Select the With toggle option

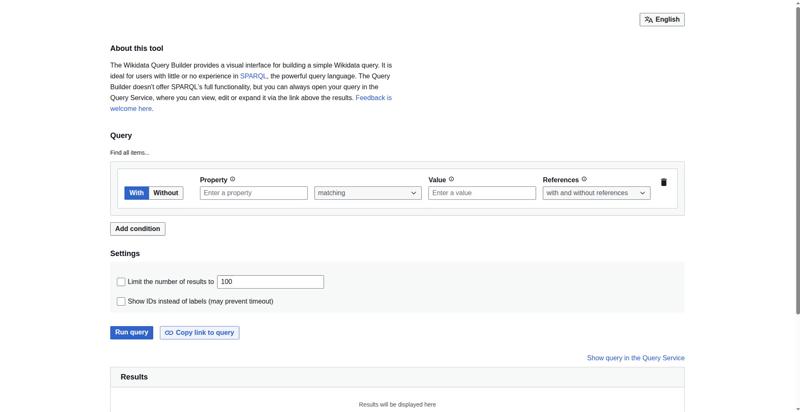[x=136, y=193]
